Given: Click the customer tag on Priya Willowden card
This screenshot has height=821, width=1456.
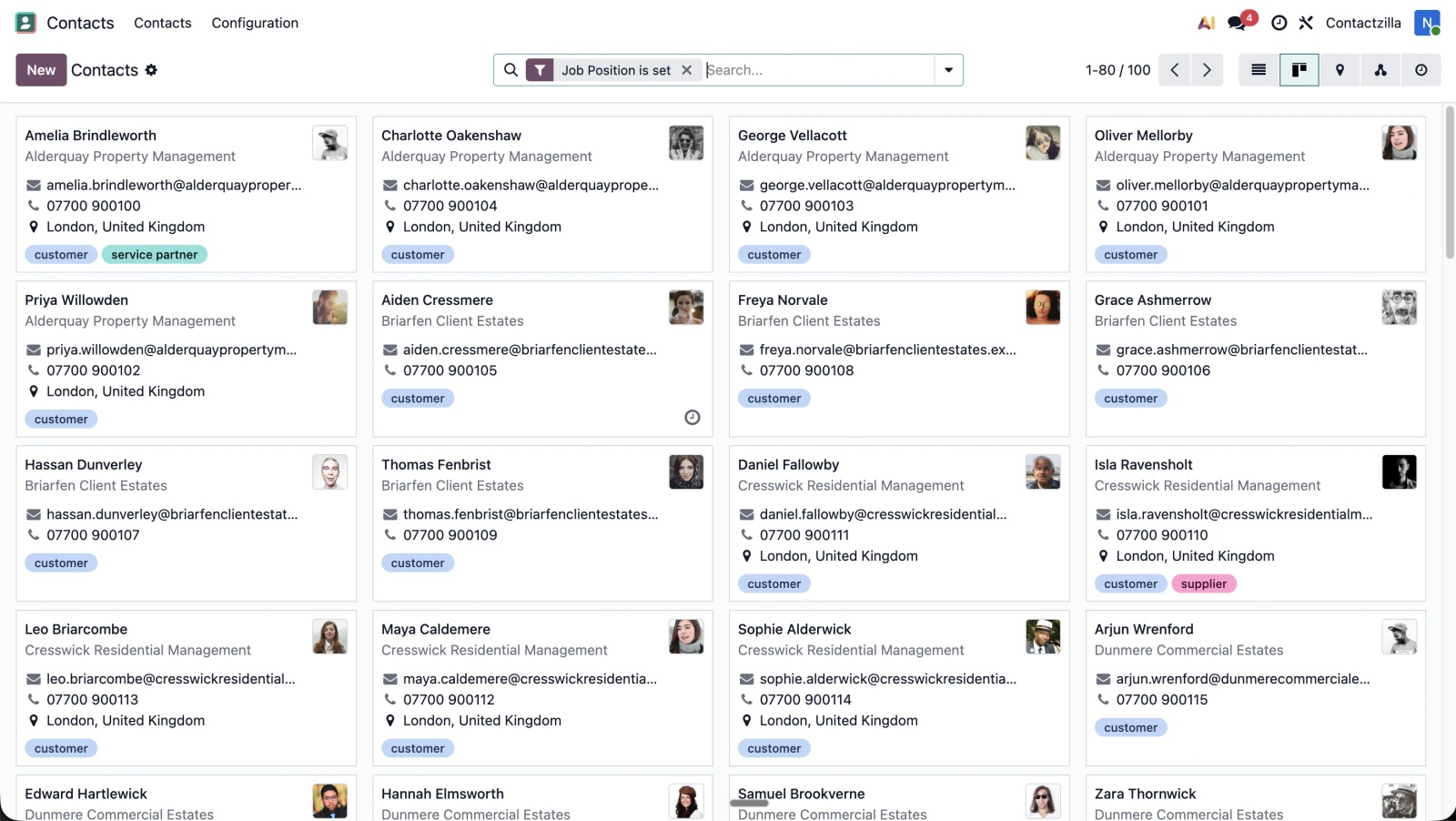Looking at the screenshot, I should 61,420.
